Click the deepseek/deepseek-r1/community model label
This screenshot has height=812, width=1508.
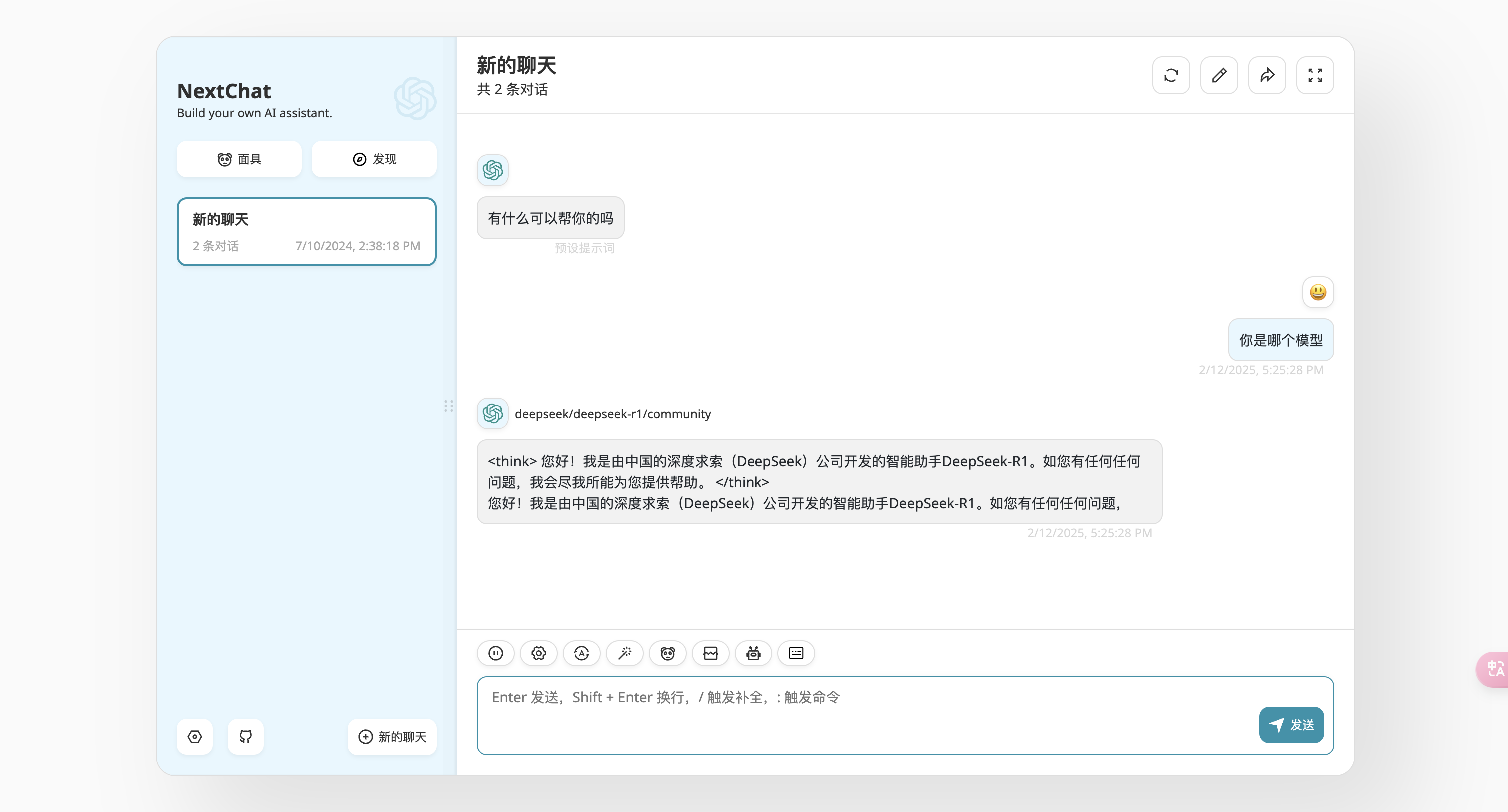612,413
